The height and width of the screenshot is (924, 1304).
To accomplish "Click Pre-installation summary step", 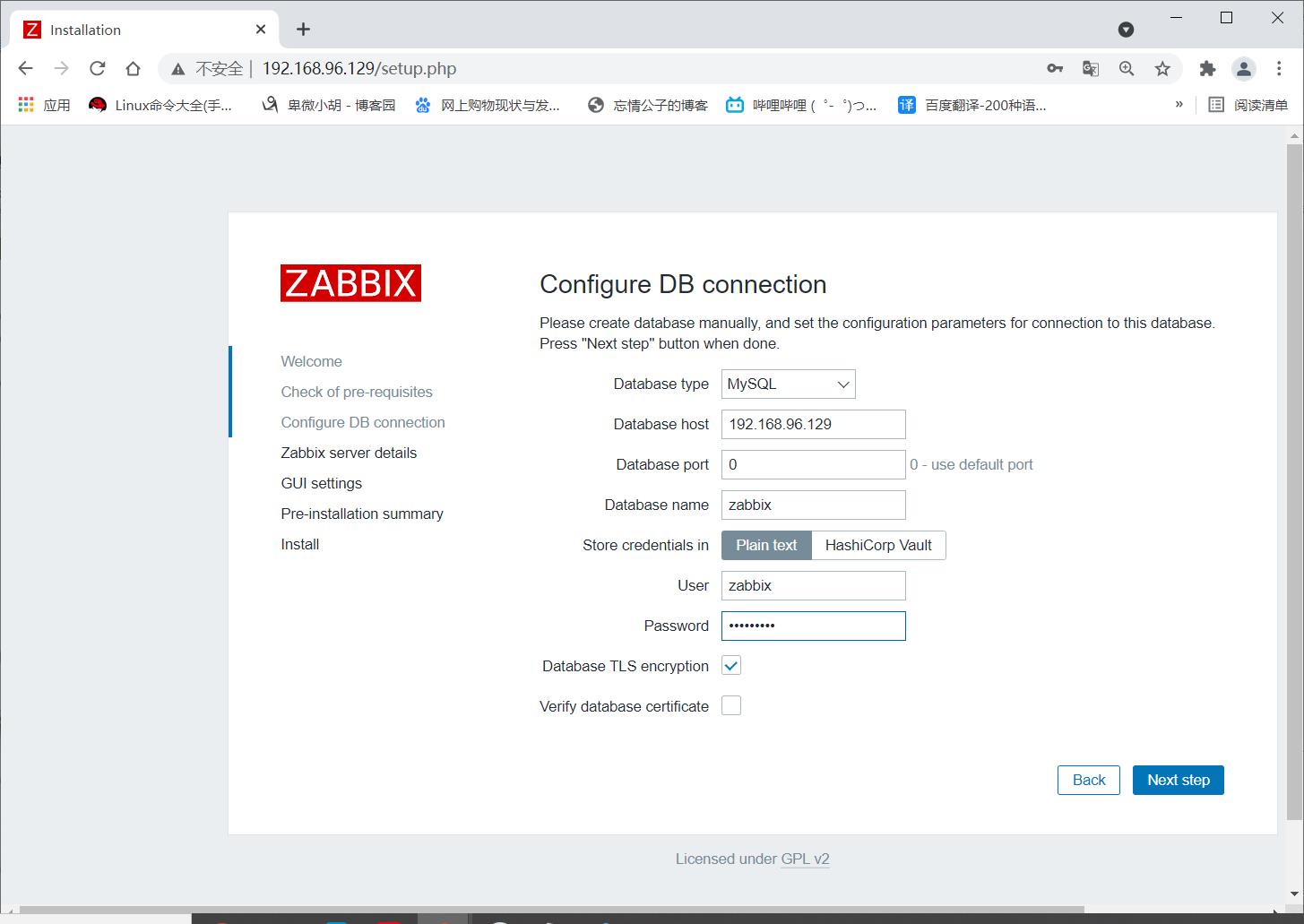I will (362, 514).
